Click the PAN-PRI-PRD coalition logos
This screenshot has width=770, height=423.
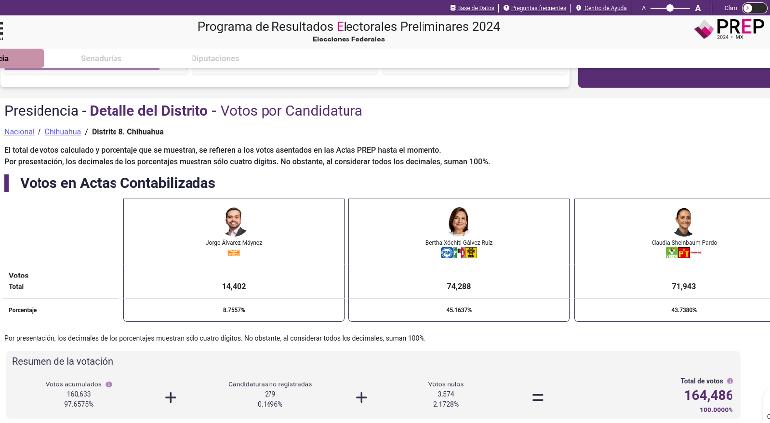[x=458, y=253]
